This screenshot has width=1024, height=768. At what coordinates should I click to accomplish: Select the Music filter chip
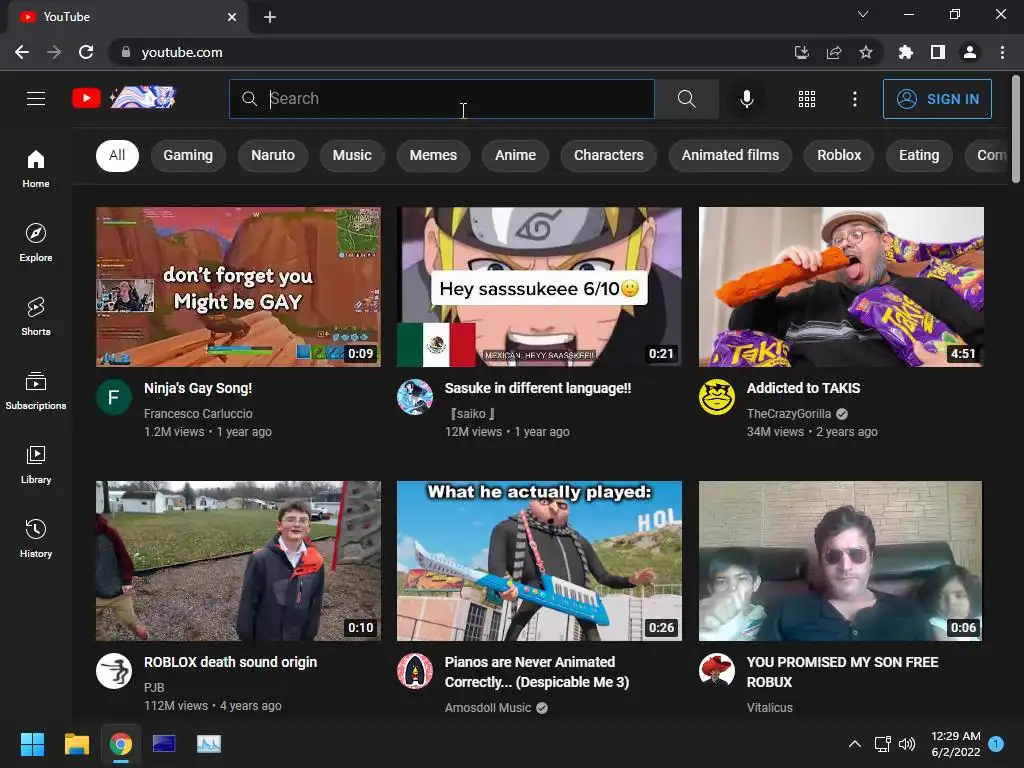pos(352,155)
